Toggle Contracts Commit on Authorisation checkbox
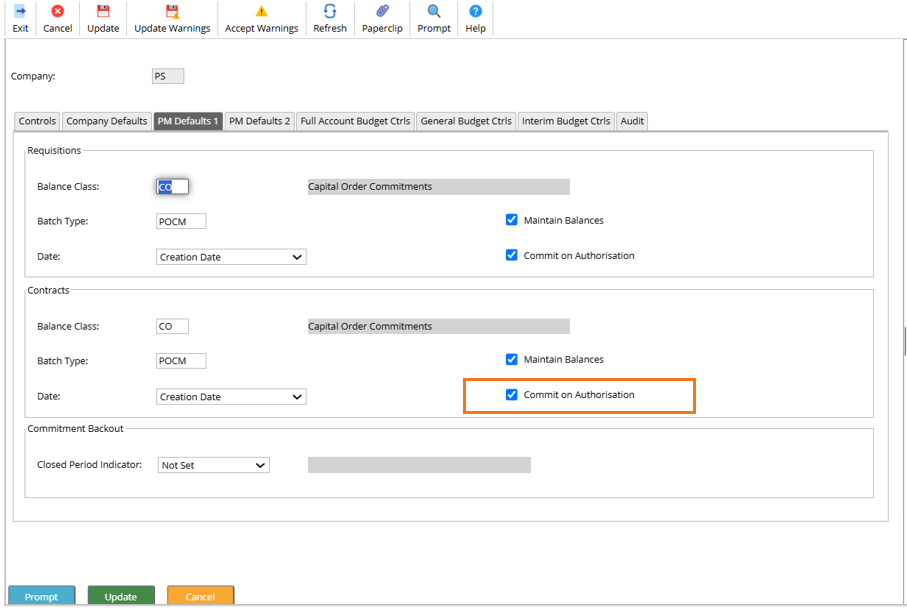907x609 pixels. tap(512, 395)
